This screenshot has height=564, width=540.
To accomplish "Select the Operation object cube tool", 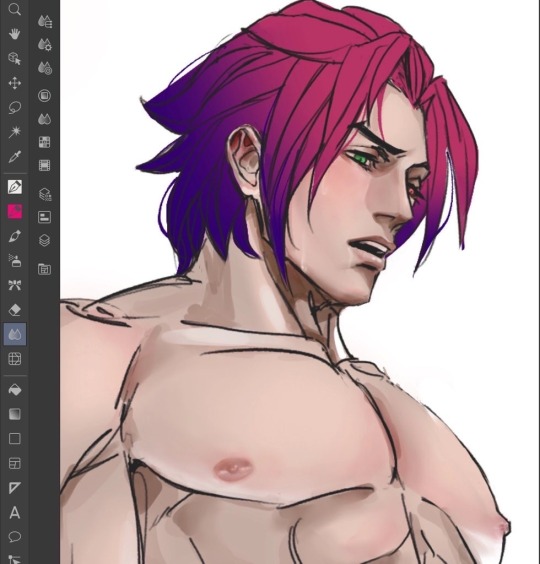I will coord(14,59).
